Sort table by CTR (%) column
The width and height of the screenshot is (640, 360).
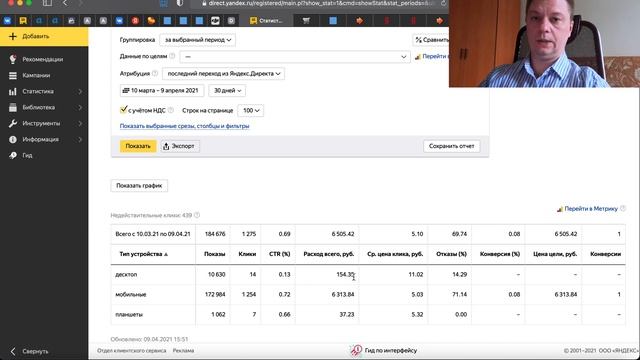point(280,254)
